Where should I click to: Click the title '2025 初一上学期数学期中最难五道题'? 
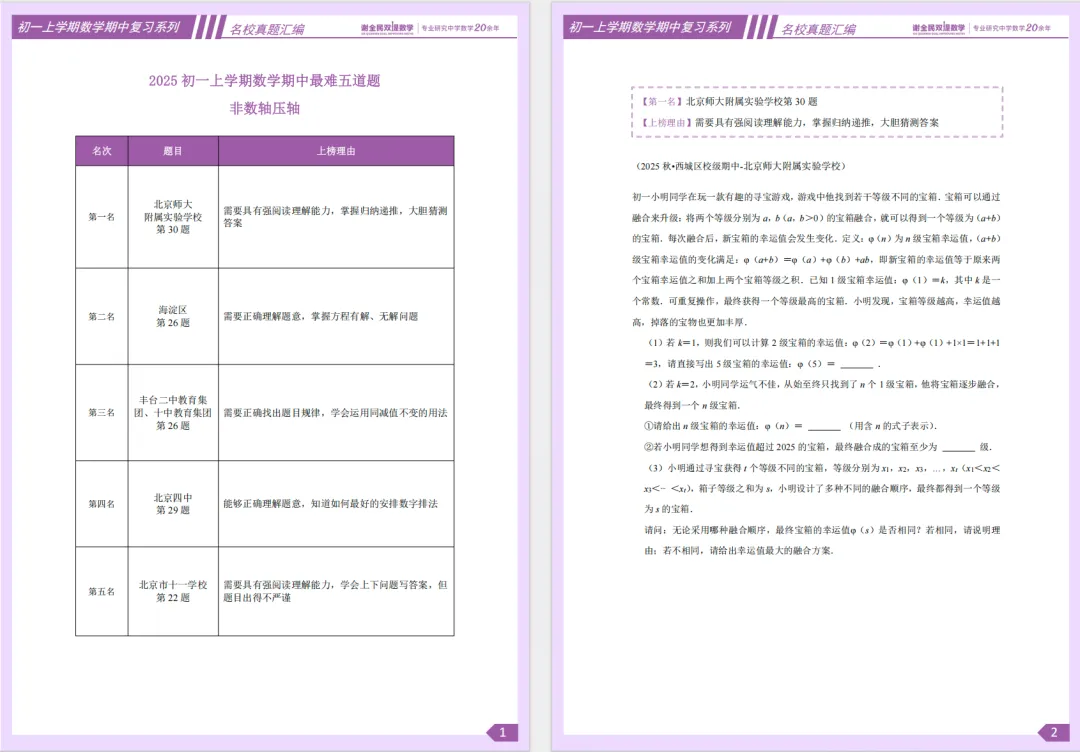(264, 81)
